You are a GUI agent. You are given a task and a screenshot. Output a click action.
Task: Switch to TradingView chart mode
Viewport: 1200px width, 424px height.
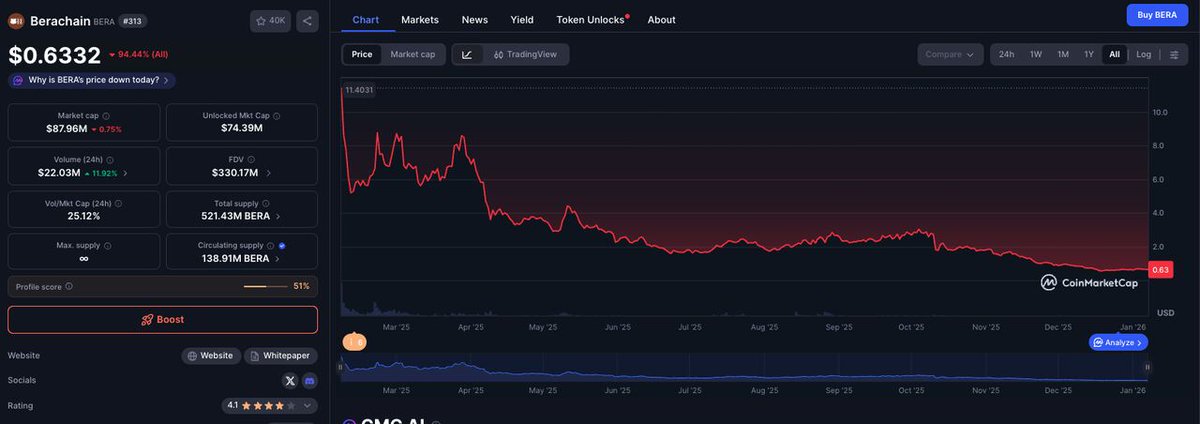click(526, 54)
